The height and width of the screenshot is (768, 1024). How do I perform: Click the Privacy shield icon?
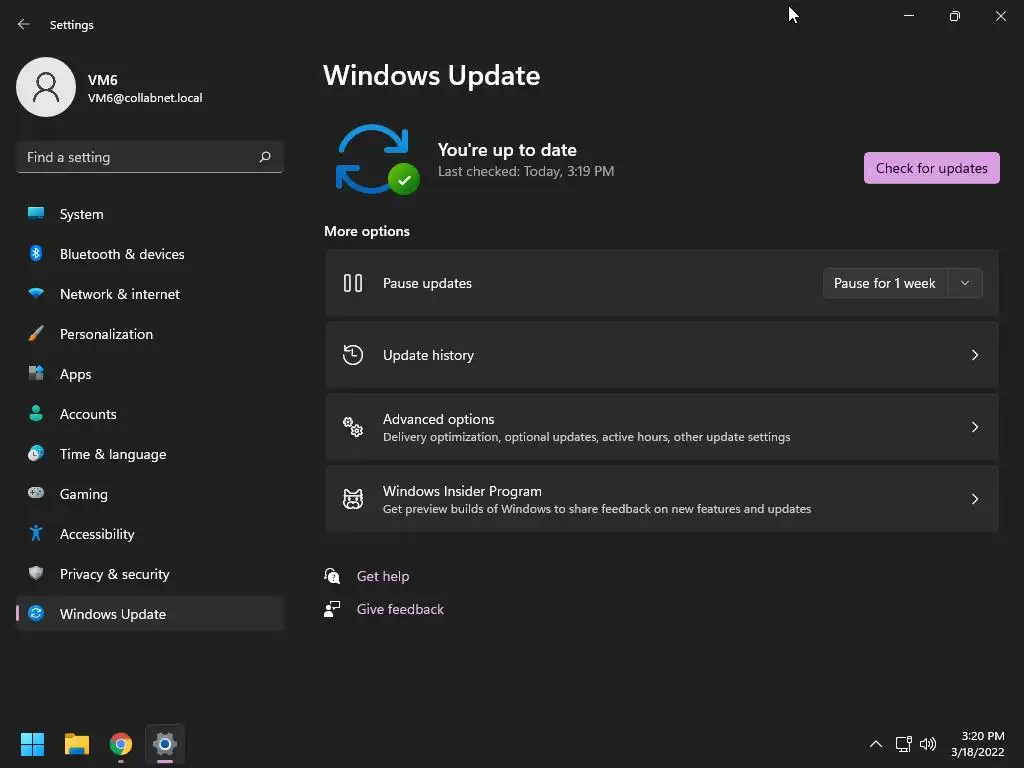point(36,573)
